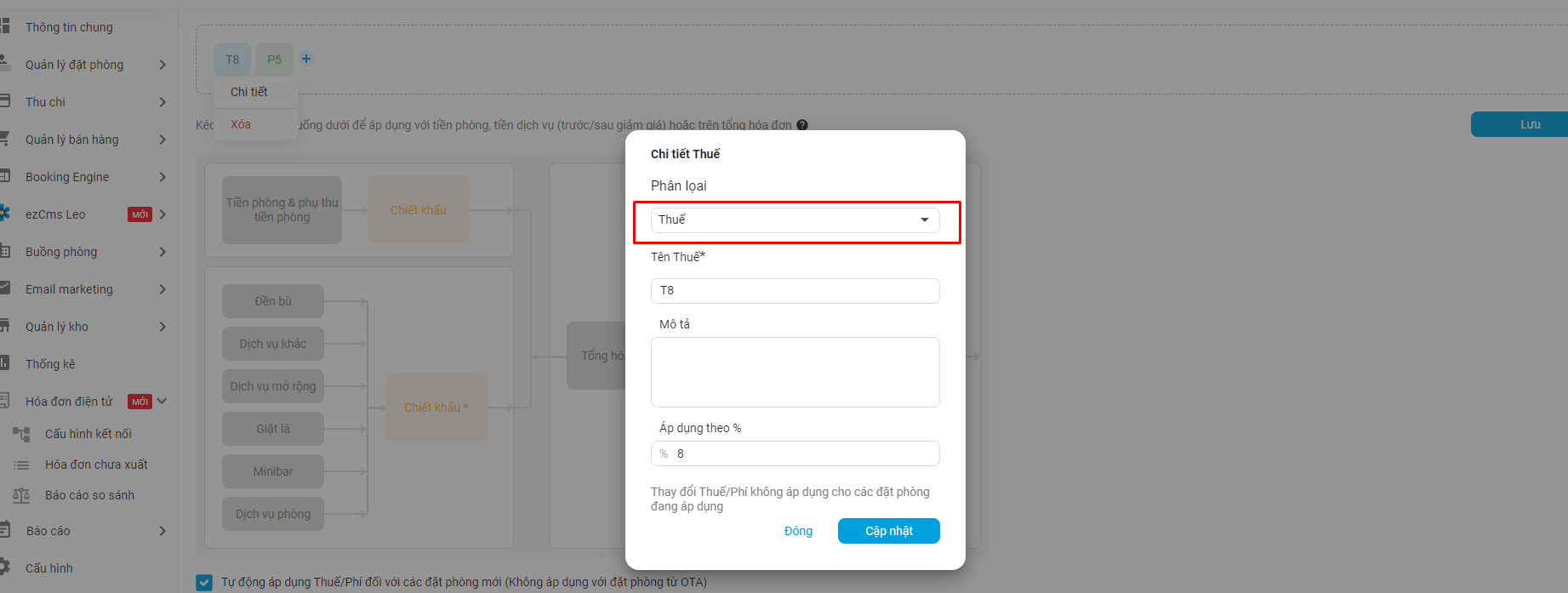
Task: Click the ezCms Leo icon
Action: [5, 214]
